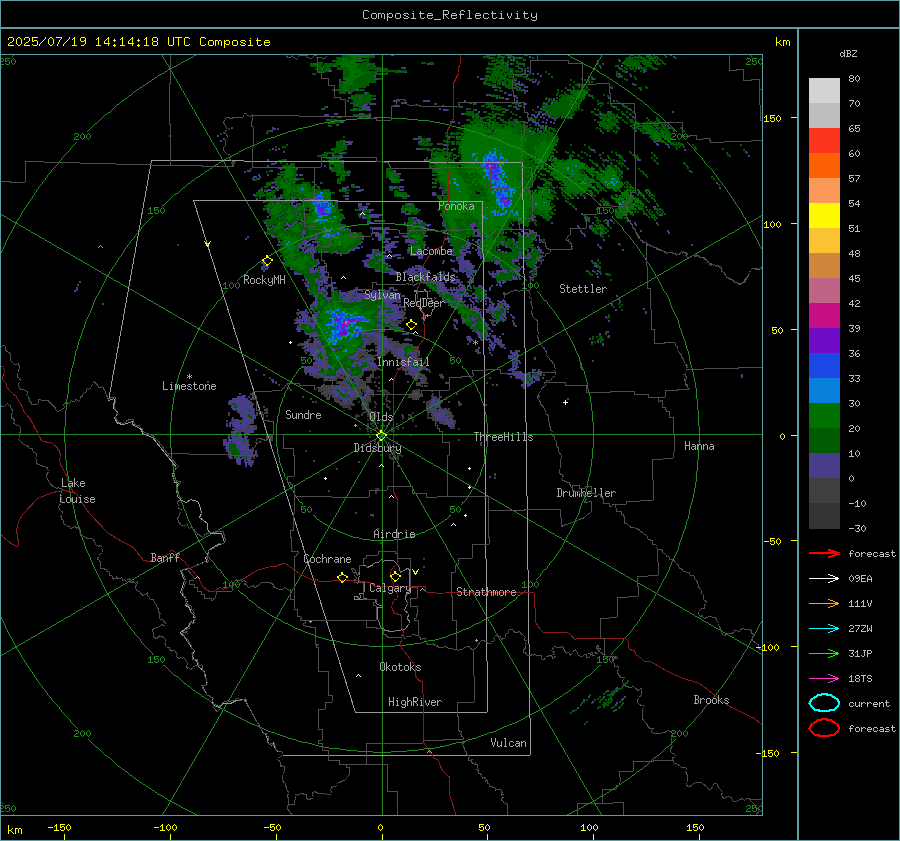Click the Didsbury town label
The width and height of the screenshot is (900, 841).
[377, 448]
